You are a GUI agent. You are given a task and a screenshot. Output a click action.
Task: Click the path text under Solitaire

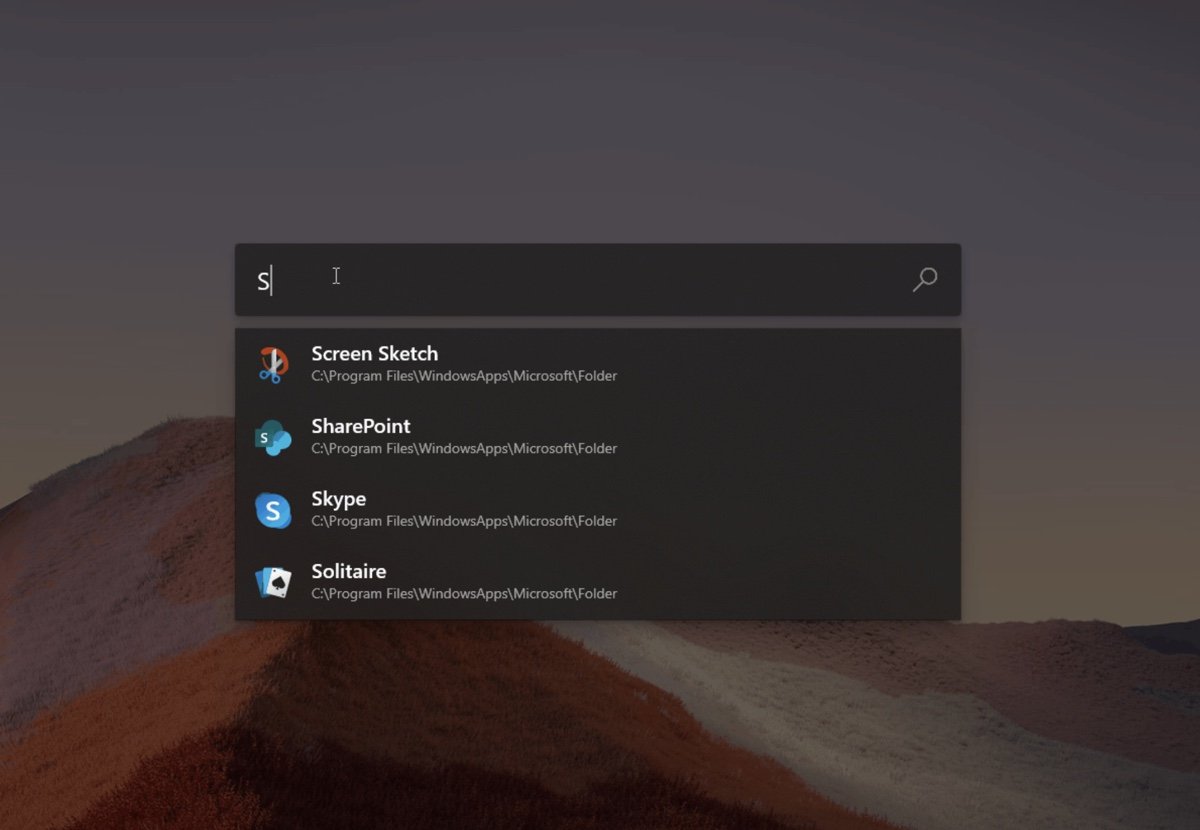coord(463,594)
